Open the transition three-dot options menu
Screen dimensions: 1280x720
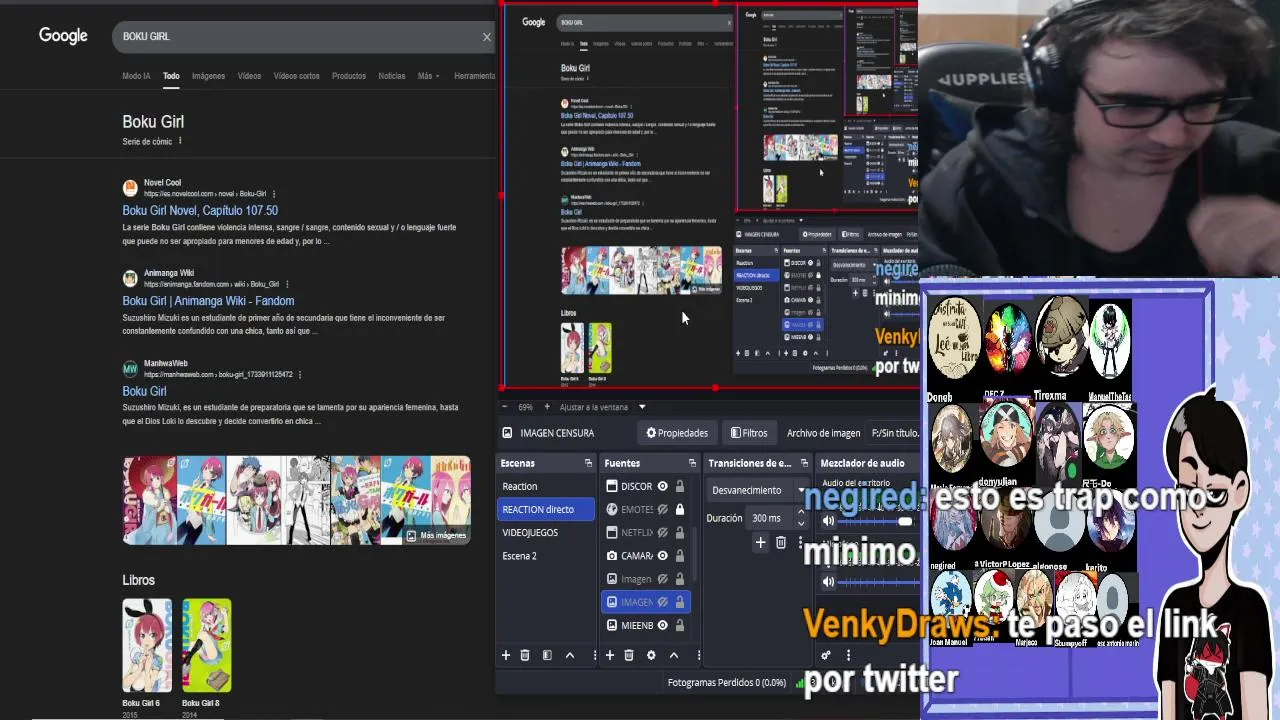pos(801,542)
